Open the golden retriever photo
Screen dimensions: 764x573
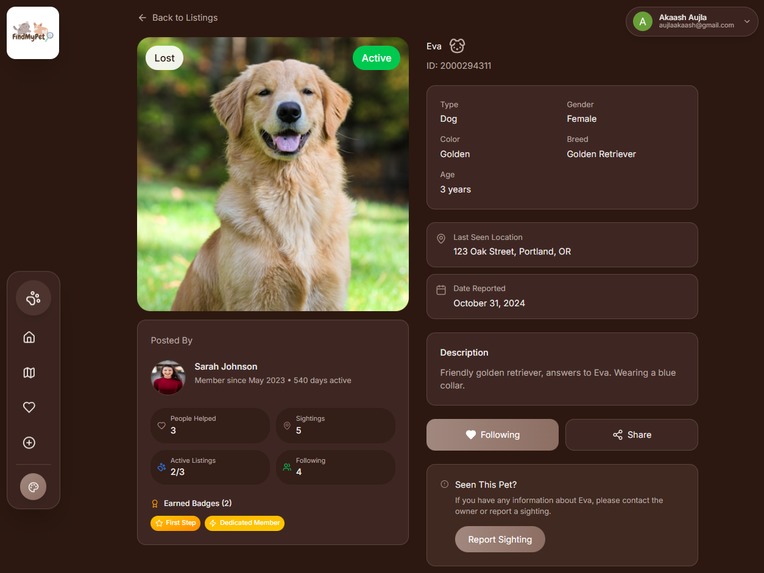(x=273, y=174)
